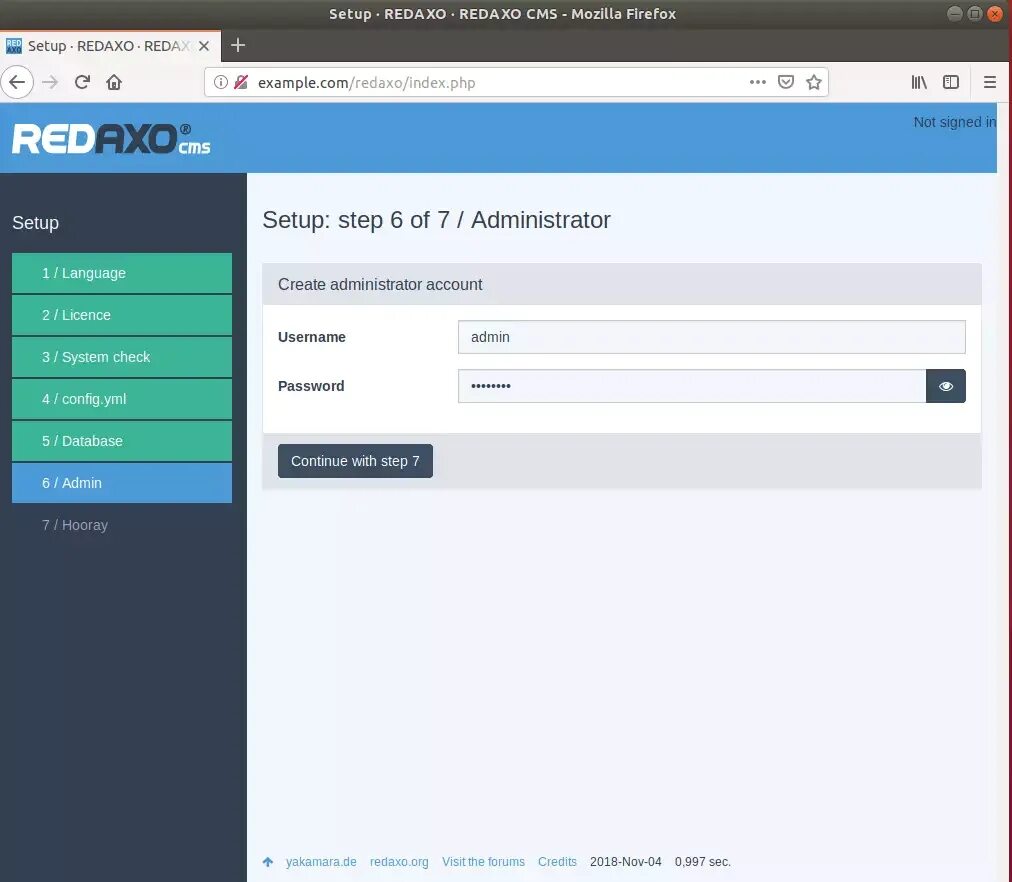Click the browser forward arrow
This screenshot has width=1012, height=882.
click(x=50, y=82)
